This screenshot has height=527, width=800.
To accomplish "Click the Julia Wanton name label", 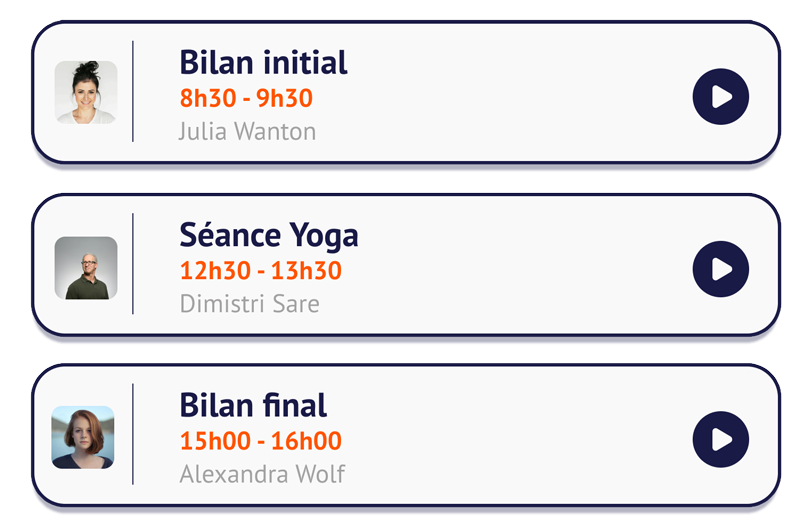I will (x=247, y=132).
